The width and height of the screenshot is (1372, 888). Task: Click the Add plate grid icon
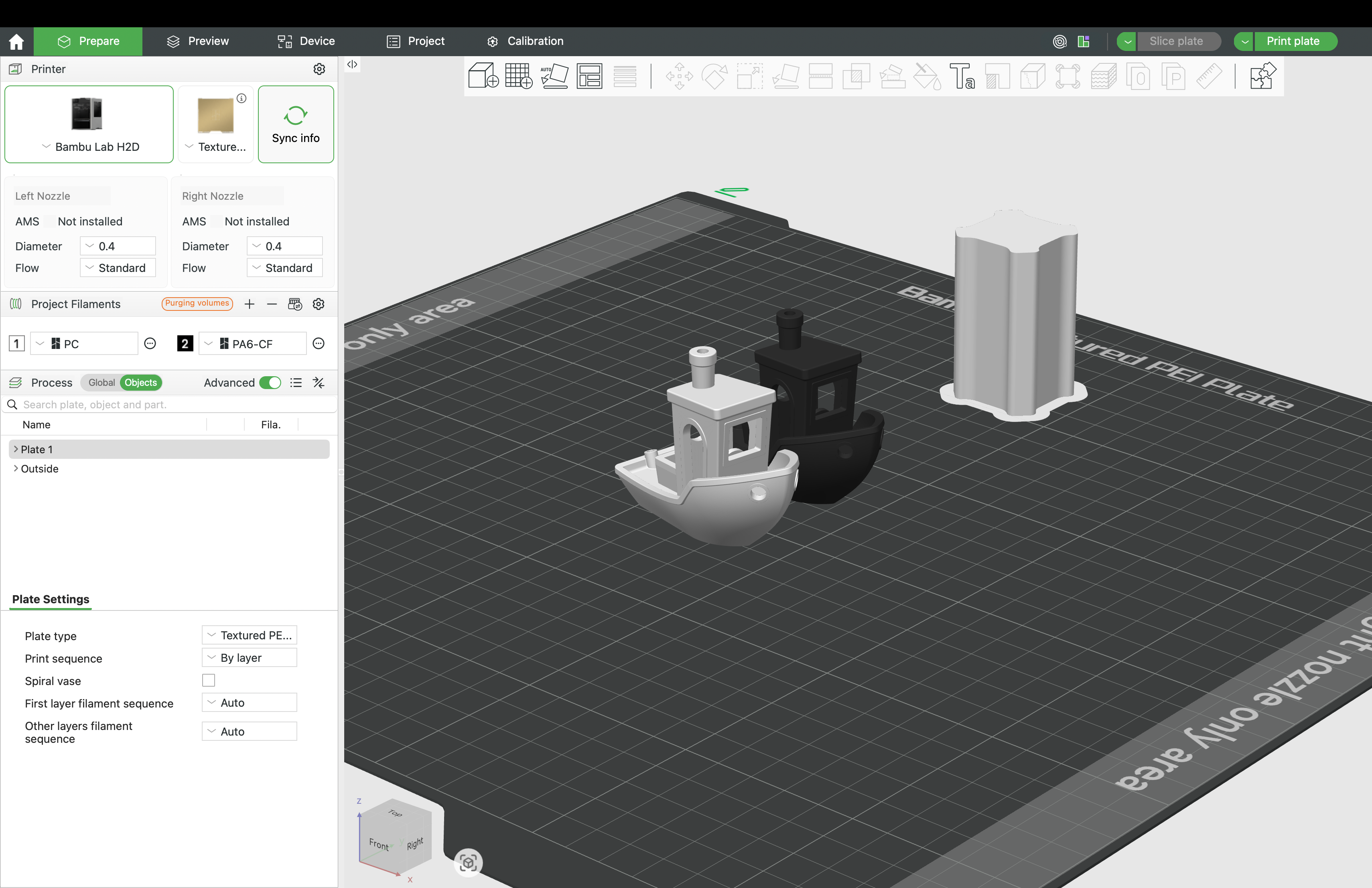pos(518,76)
